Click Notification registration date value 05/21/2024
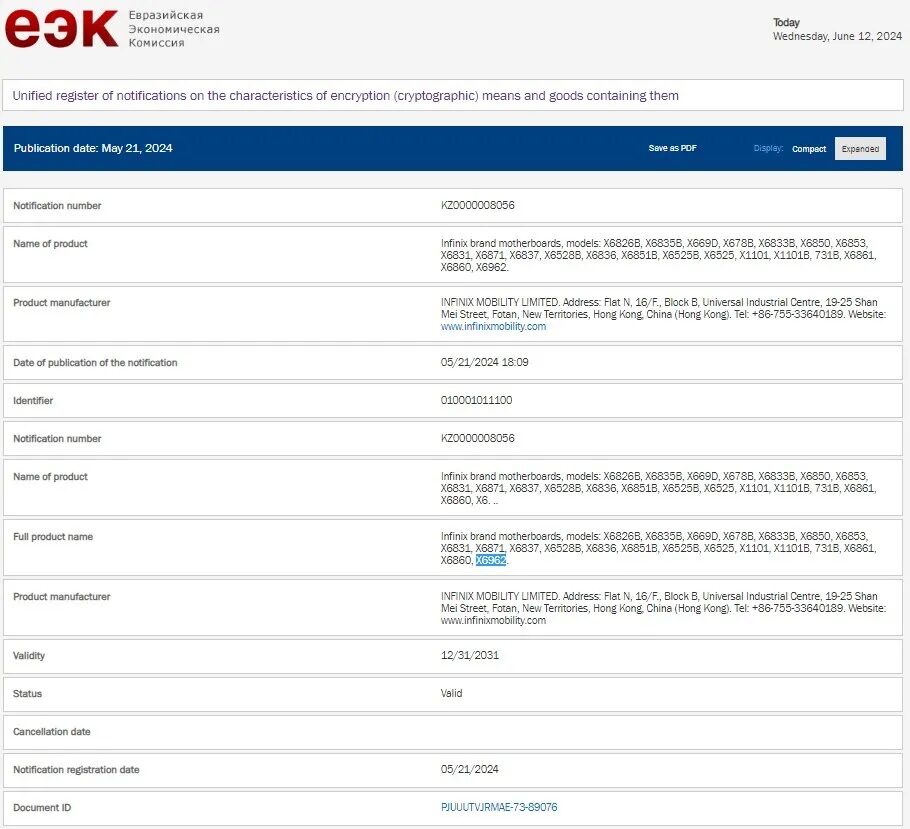The height and width of the screenshot is (829, 910). (x=469, y=769)
